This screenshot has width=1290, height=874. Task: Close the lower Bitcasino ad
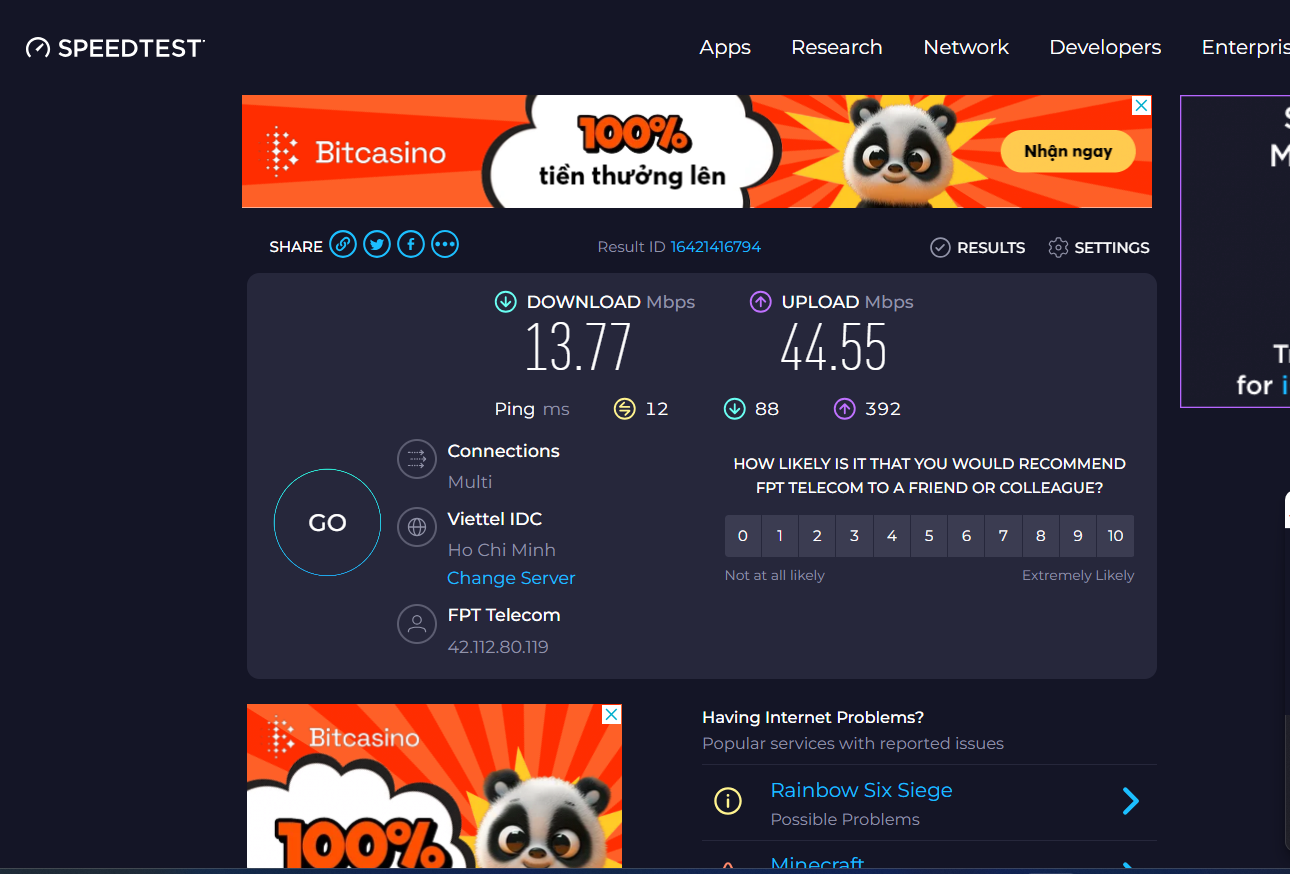point(611,714)
